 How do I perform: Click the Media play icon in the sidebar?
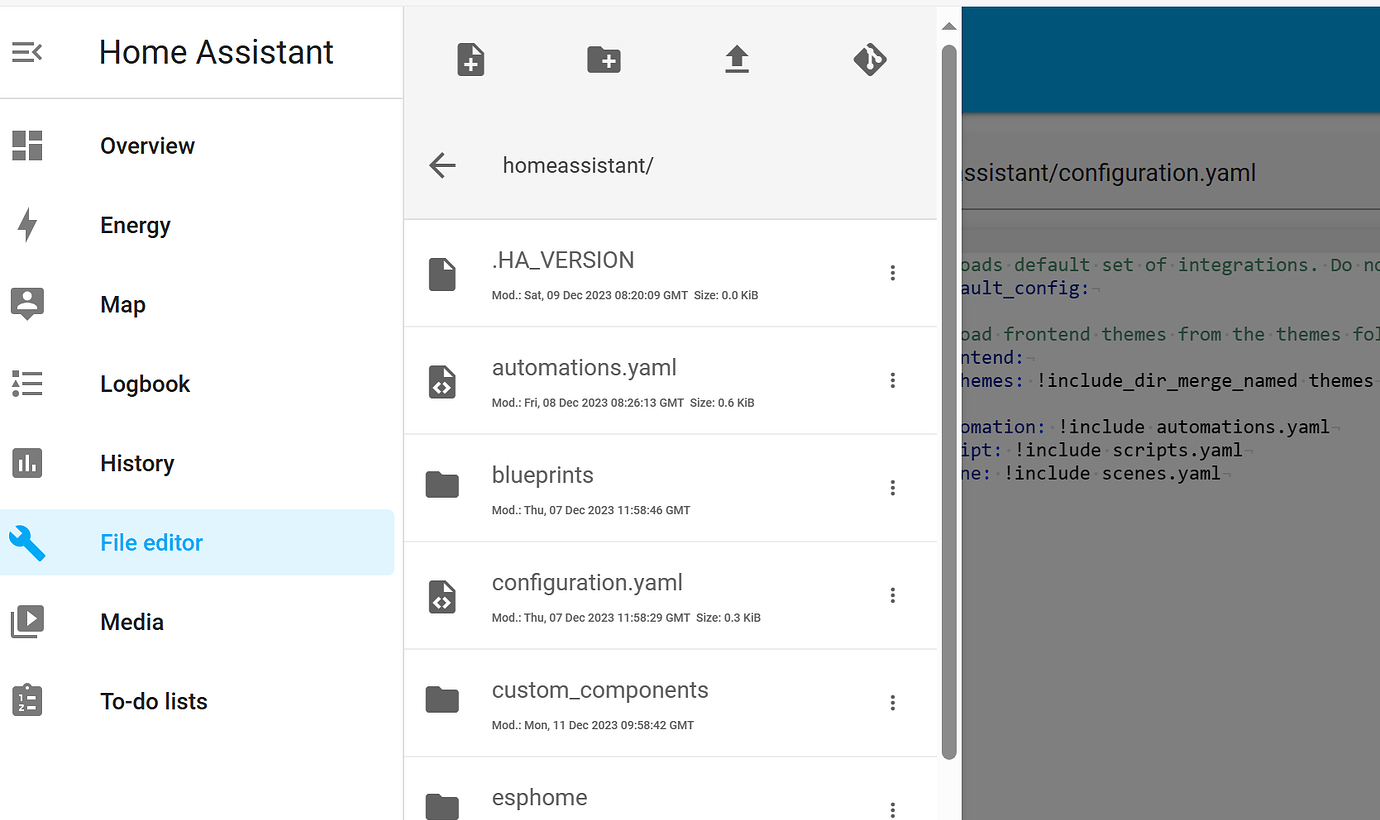tap(27, 621)
